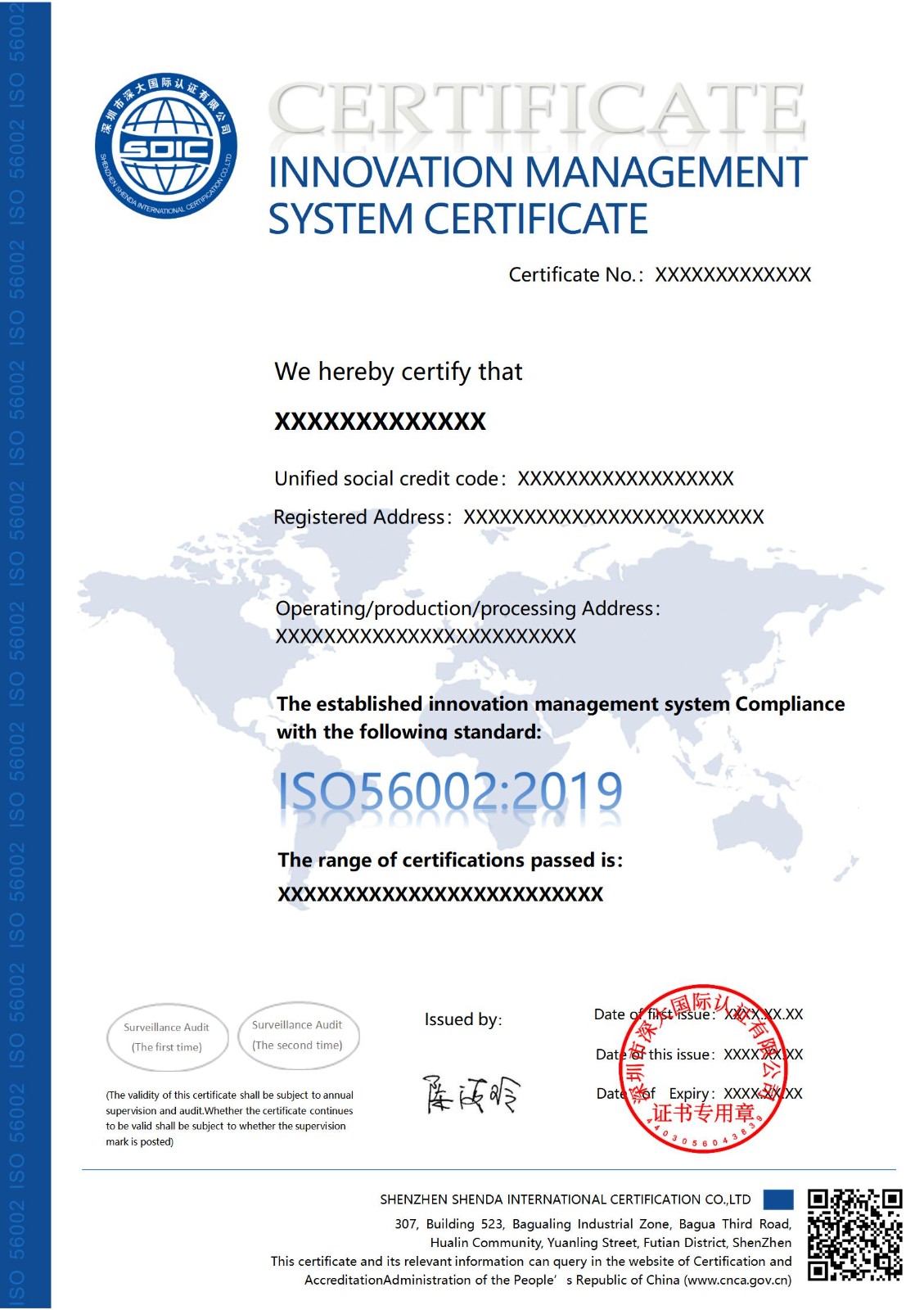
Task: Click 'SHENZHEN SHENDA INTERNATIONAL CERTIFICATION CO.,LTD' text
Action: pos(566,1199)
